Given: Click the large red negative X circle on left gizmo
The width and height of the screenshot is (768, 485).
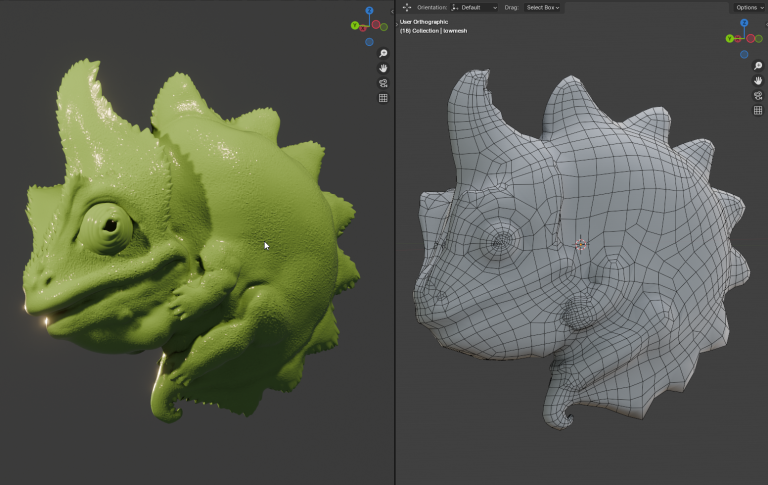Looking at the screenshot, I should pos(376,24).
